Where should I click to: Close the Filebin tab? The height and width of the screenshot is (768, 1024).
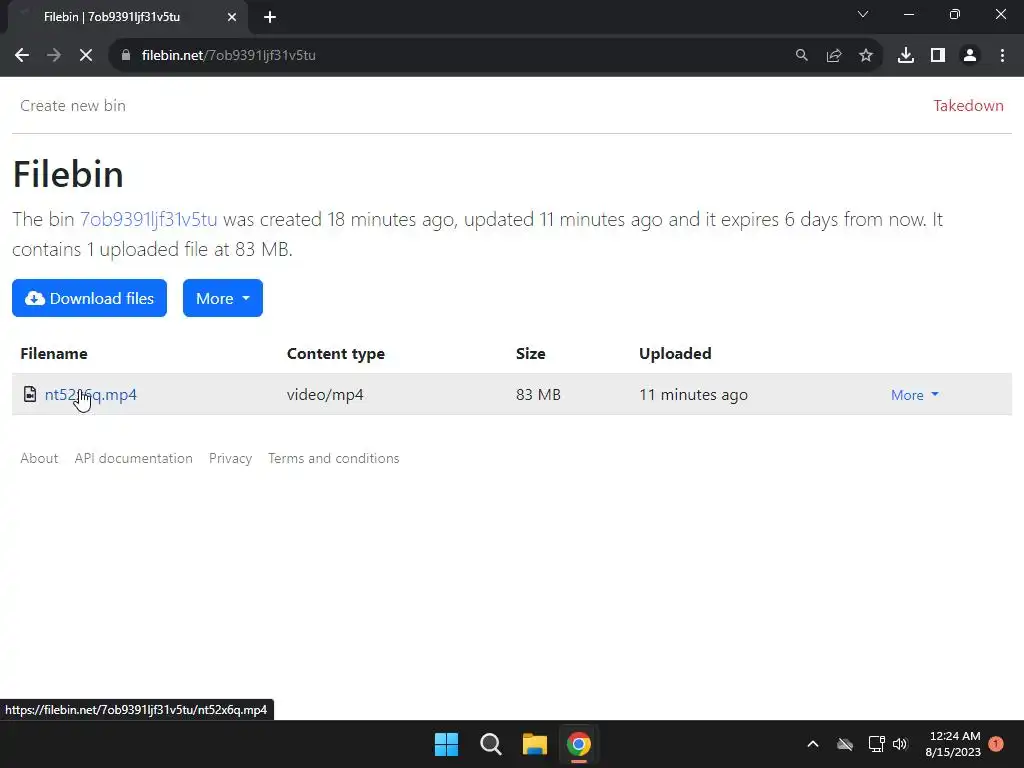point(232,17)
